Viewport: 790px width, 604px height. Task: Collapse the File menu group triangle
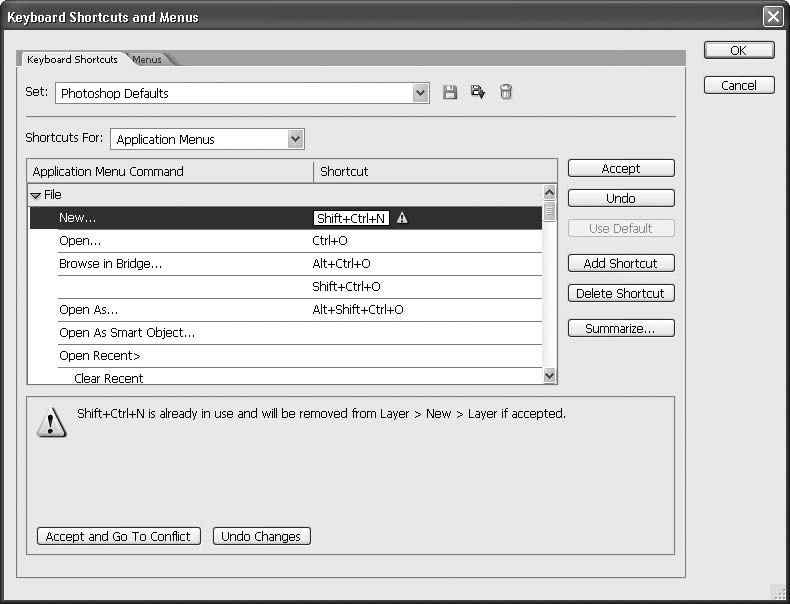point(36,196)
